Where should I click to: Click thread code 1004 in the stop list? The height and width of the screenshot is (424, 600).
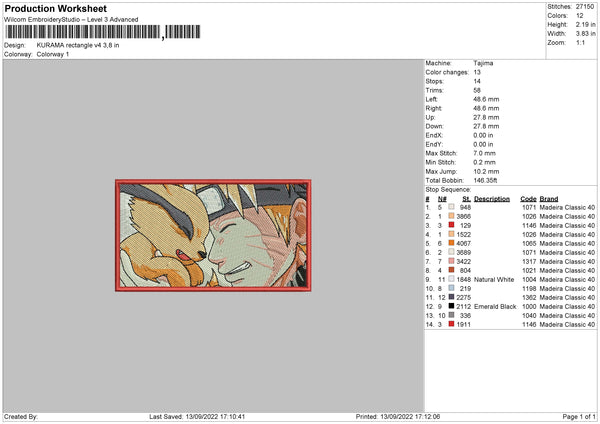coord(529,280)
